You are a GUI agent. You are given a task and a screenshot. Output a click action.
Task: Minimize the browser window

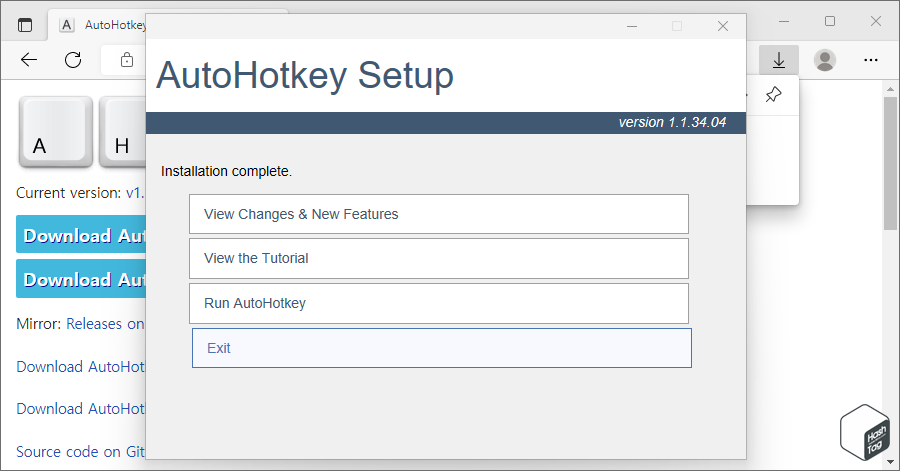784,21
